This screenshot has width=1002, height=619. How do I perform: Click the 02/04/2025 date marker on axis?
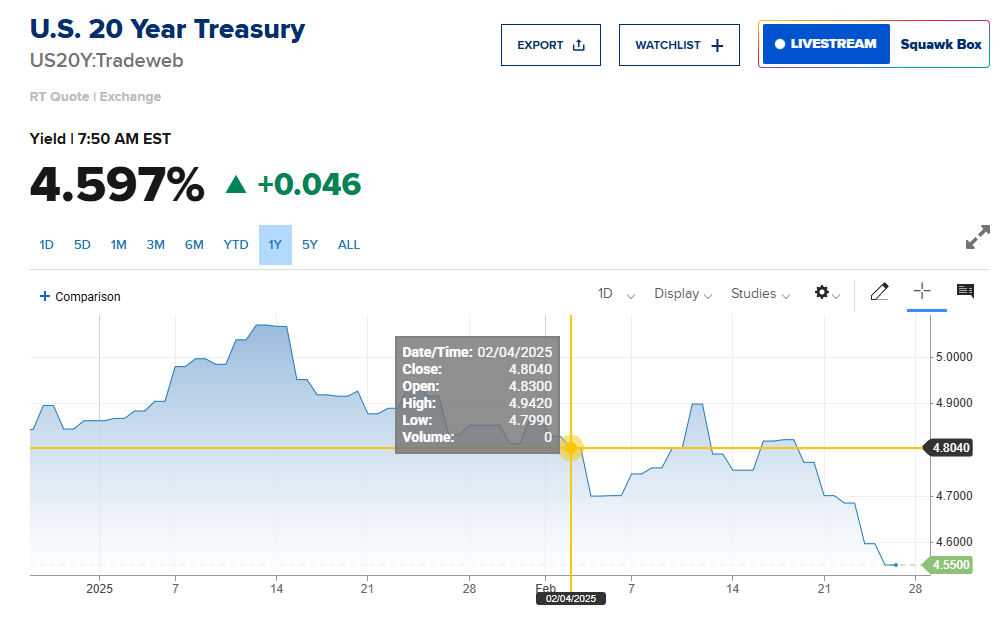click(571, 599)
